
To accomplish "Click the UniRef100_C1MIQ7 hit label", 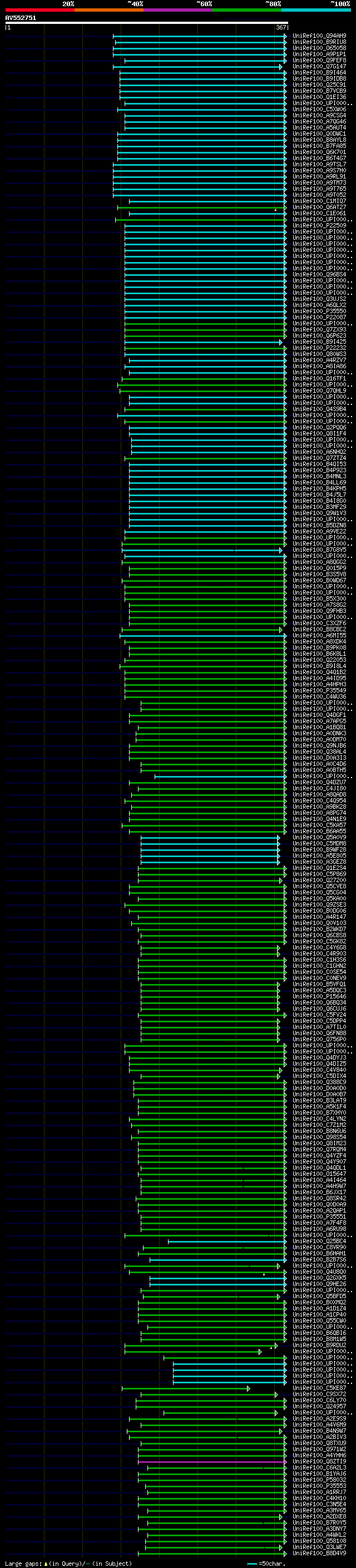I will (319, 201).
